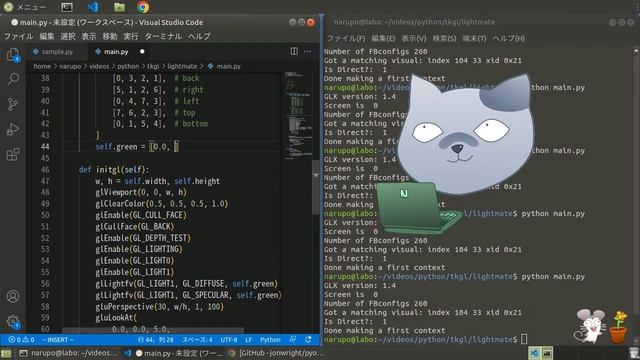Open the Extensions view

[13, 154]
